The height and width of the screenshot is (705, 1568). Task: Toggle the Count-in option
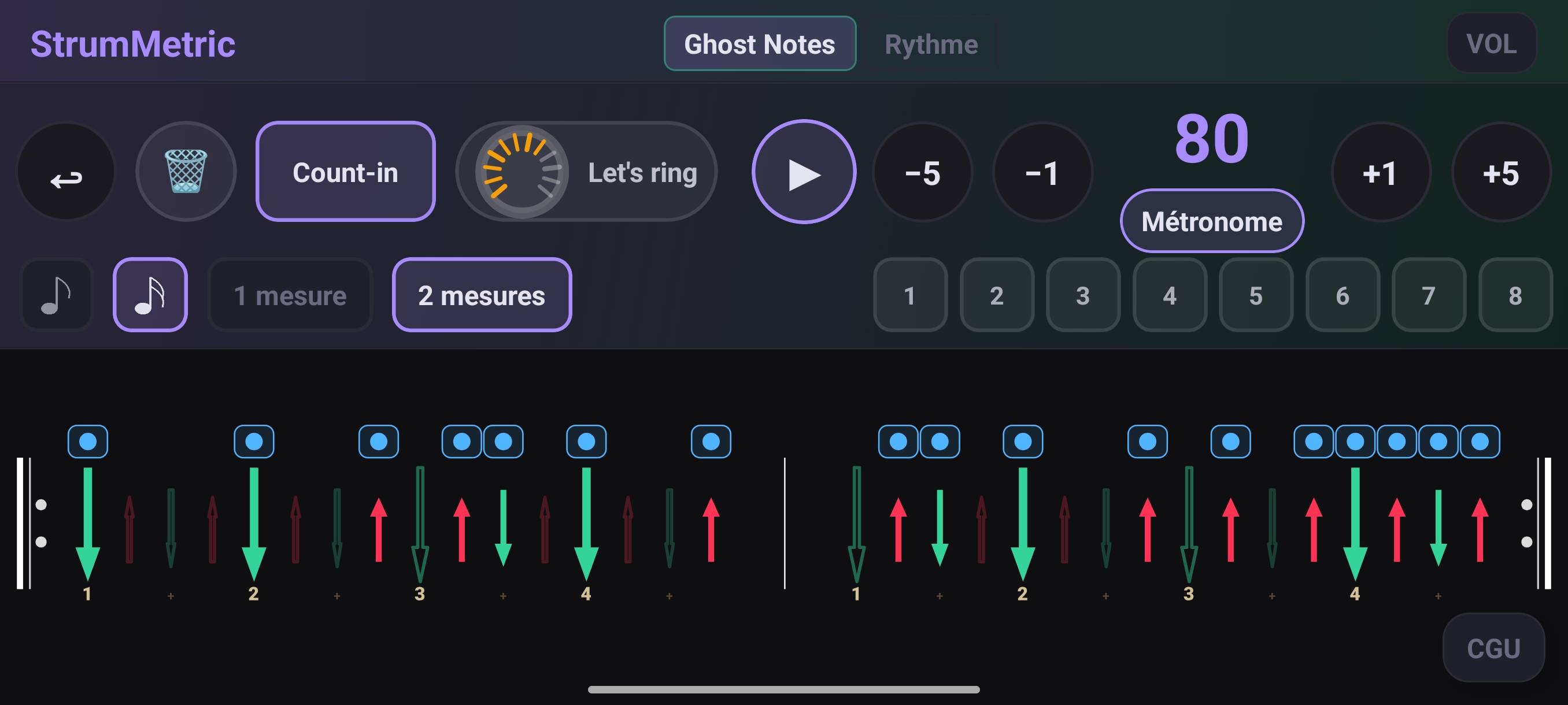345,172
